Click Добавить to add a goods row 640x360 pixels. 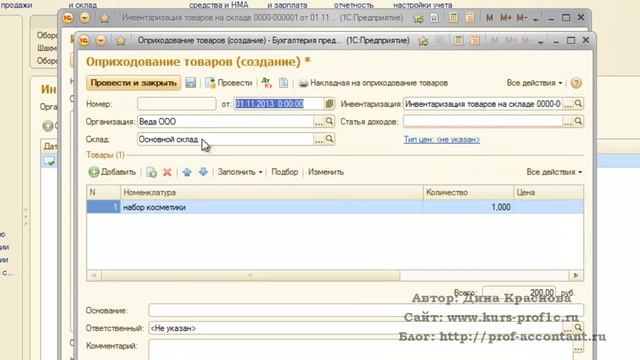[x=112, y=172]
